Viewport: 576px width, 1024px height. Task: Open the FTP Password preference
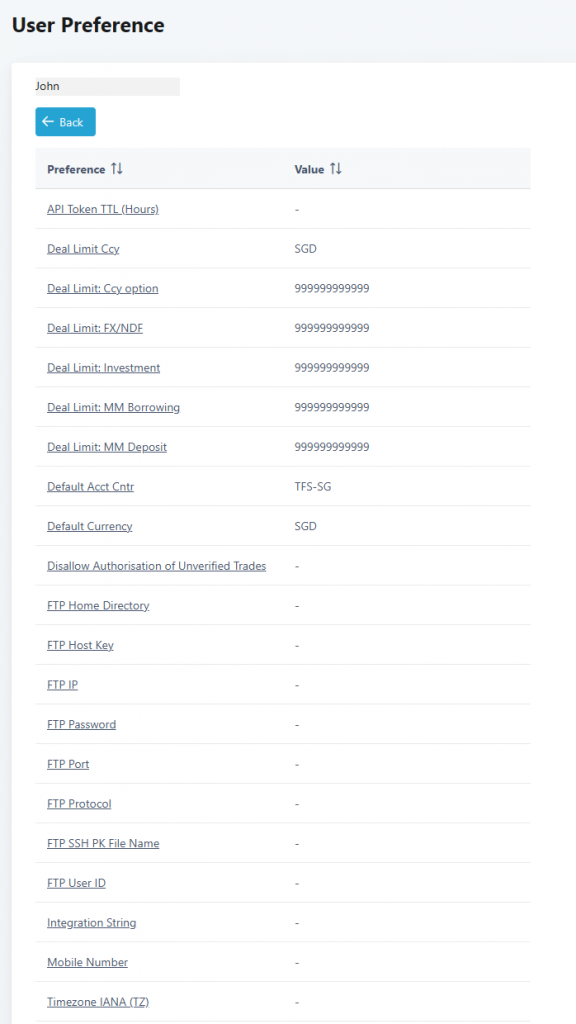[x=81, y=724]
